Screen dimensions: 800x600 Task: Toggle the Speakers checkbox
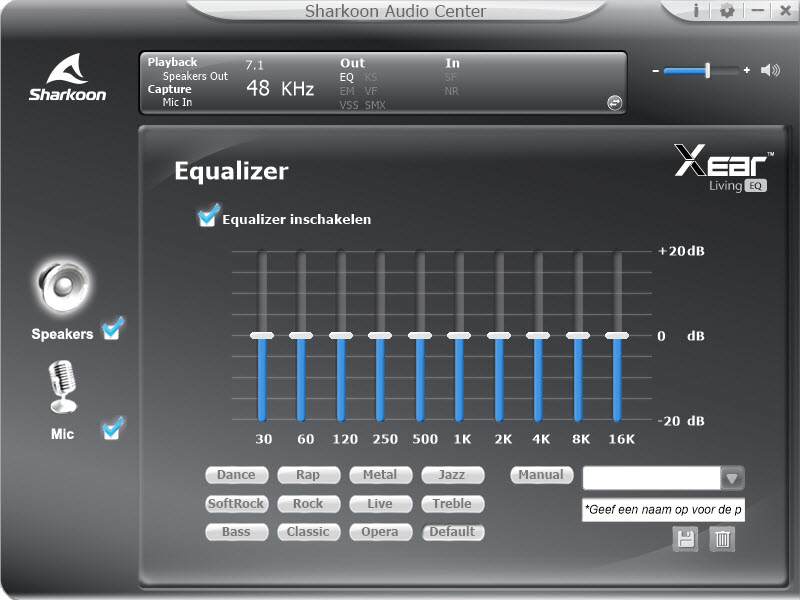[113, 328]
